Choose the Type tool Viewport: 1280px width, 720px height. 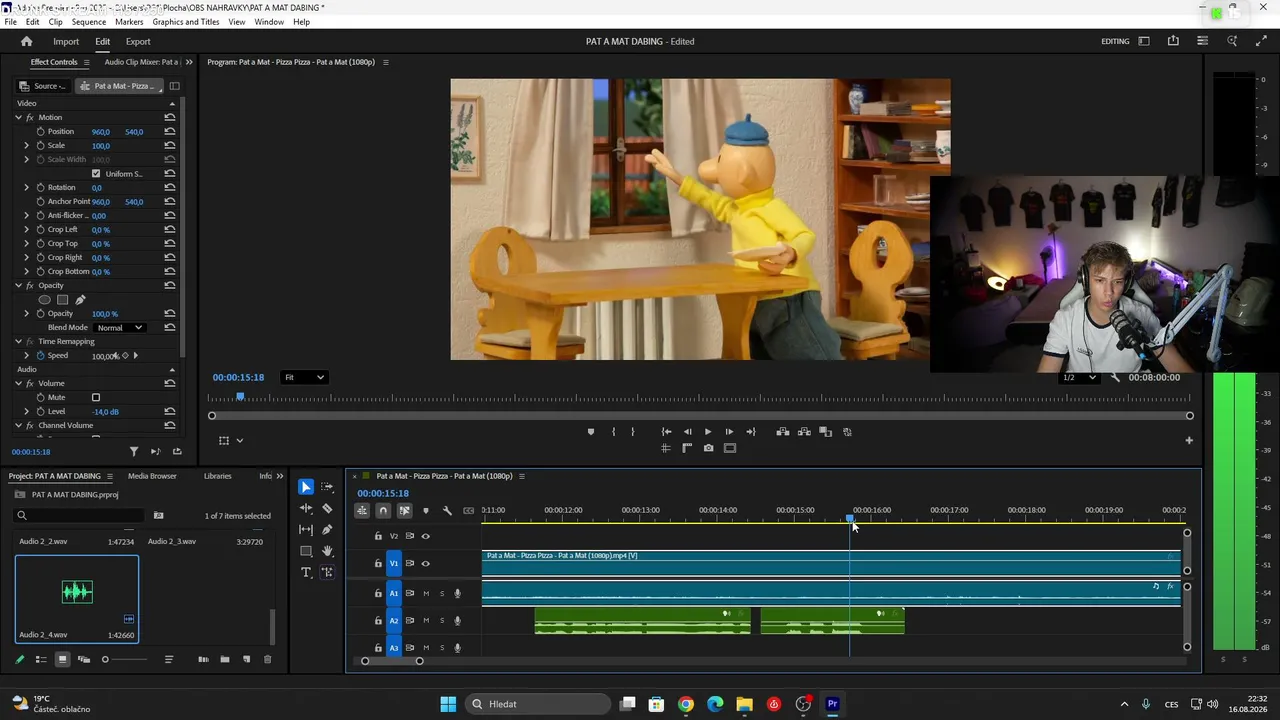(x=306, y=572)
